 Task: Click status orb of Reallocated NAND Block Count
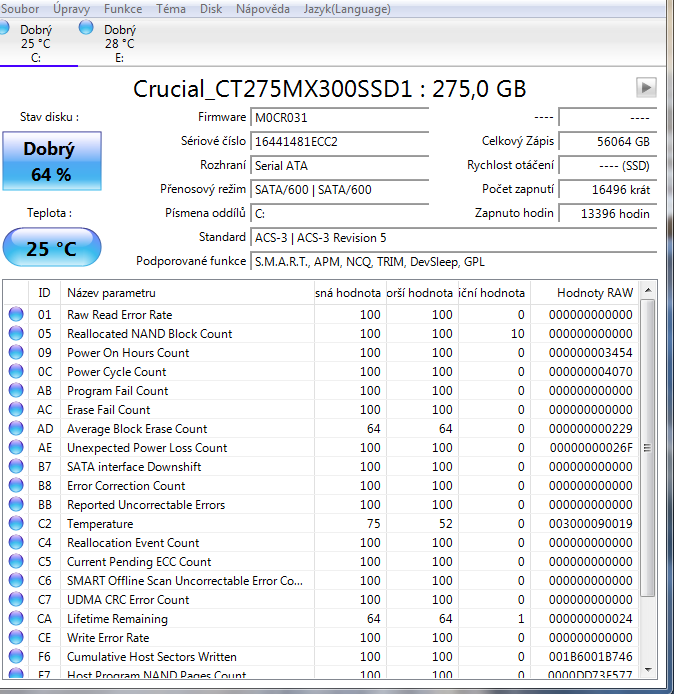(16, 333)
